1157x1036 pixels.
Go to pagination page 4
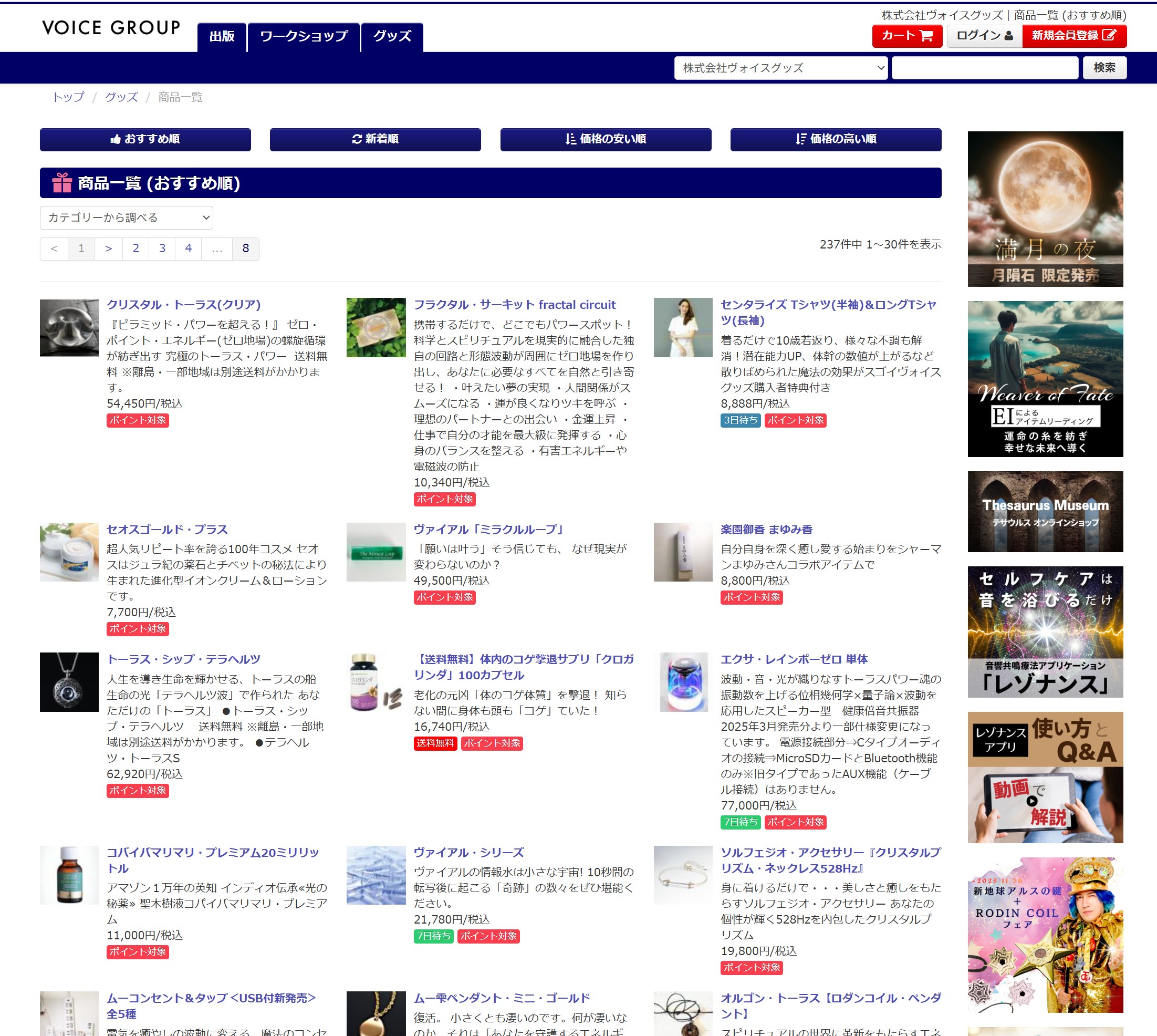coord(189,248)
